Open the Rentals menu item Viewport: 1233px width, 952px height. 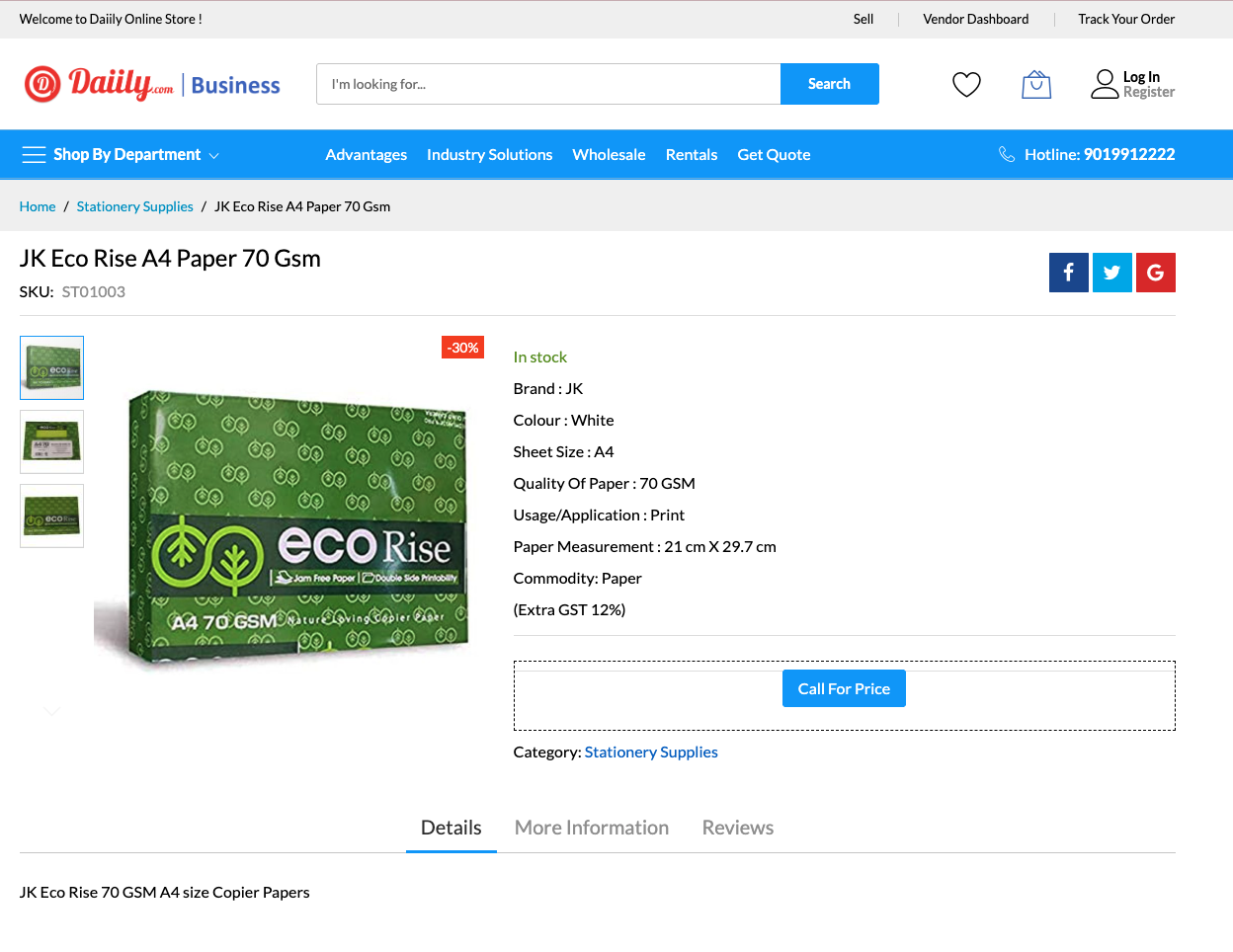click(692, 155)
